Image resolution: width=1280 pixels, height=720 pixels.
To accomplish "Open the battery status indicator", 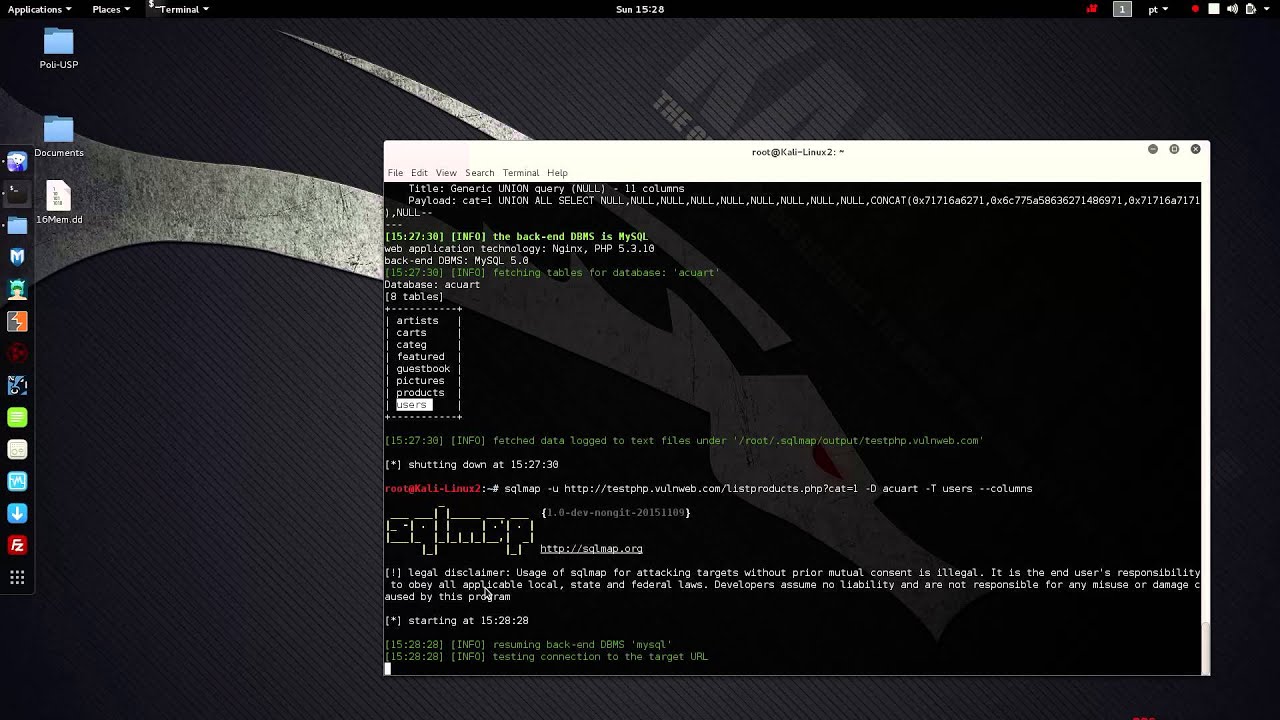I will (x=1250, y=9).
